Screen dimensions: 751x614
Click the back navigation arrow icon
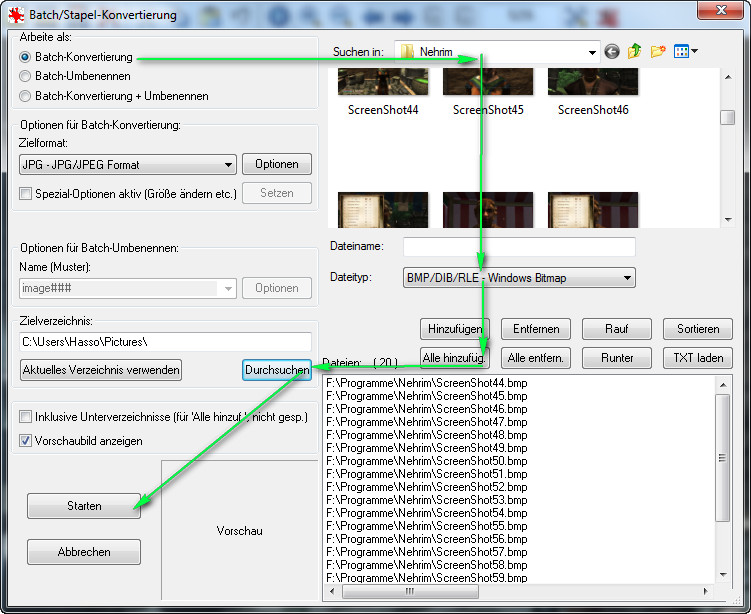pyautogui.click(x=612, y=52)
